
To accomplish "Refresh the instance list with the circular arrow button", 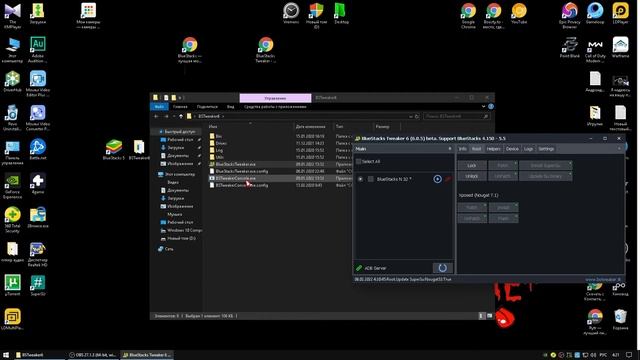I will (x=442, y=268).
